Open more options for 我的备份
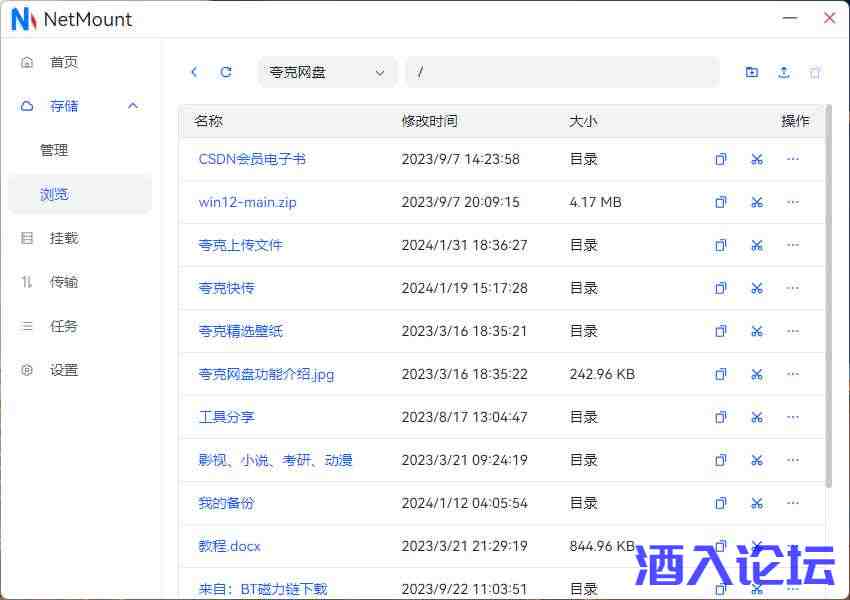 click(x=793, y=503)
